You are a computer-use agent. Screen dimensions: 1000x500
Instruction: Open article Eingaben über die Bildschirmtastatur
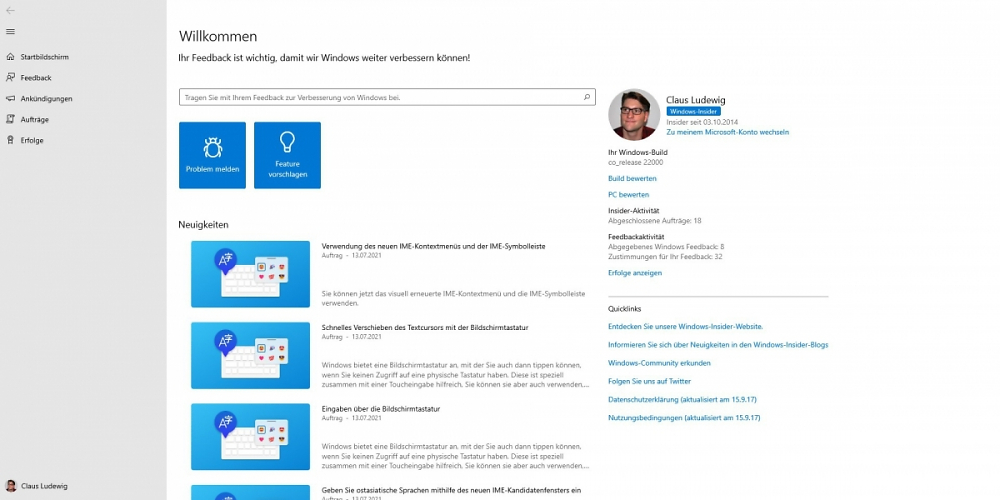(x=381, y=409)
